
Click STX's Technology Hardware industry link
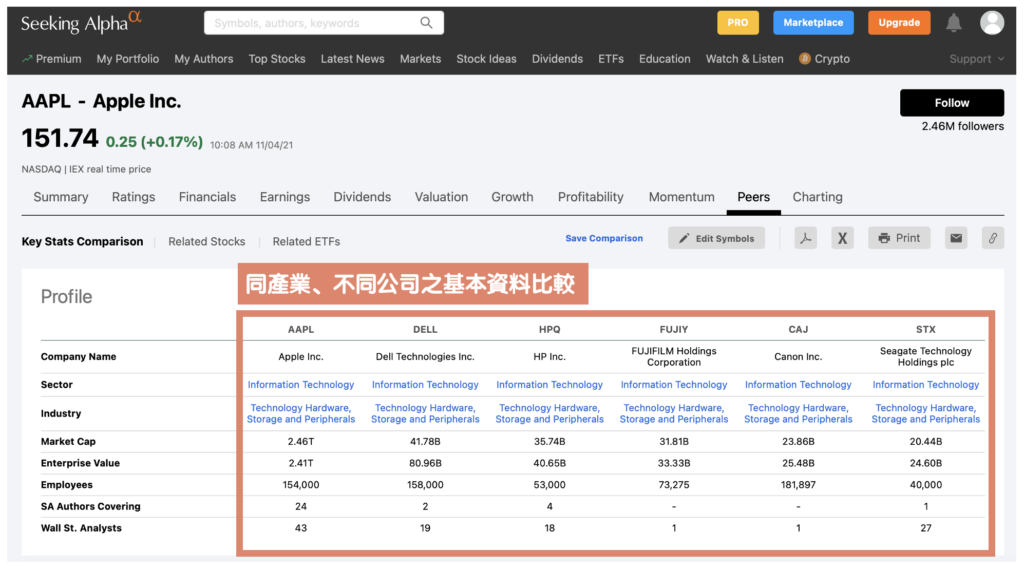tap(925, 414)
